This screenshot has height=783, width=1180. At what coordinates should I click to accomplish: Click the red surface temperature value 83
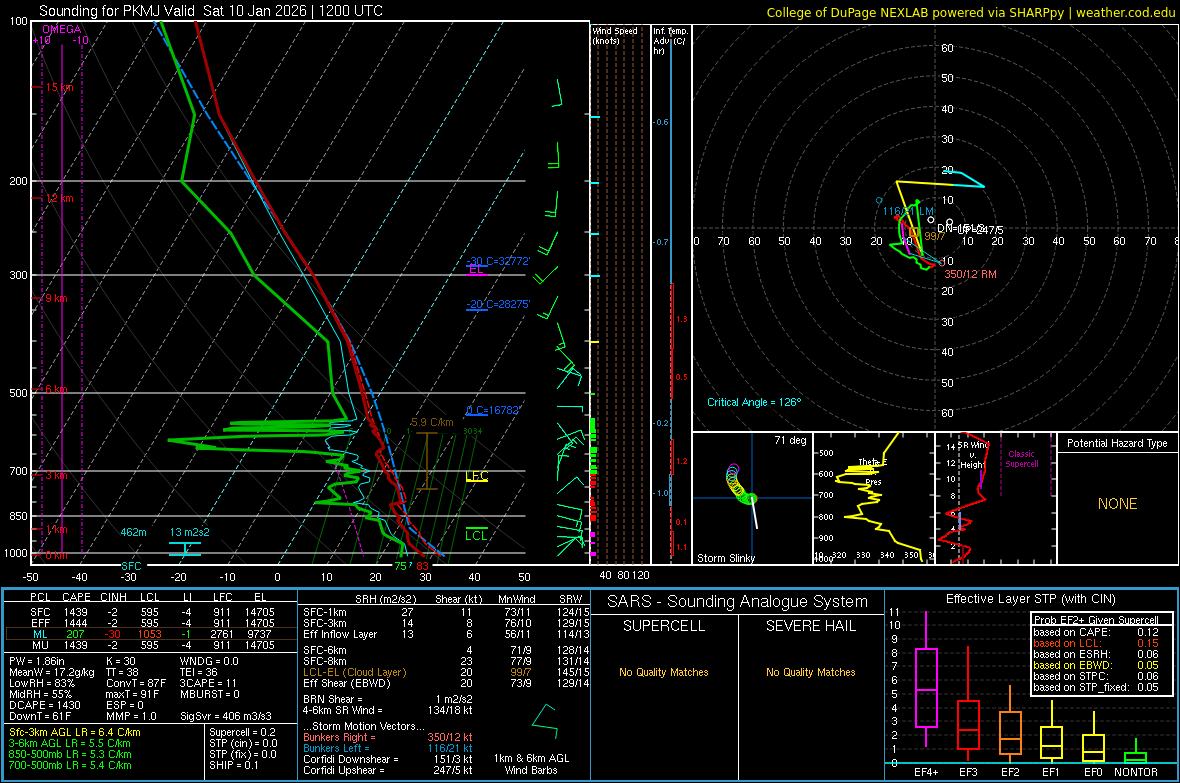[x=422, y=566]
